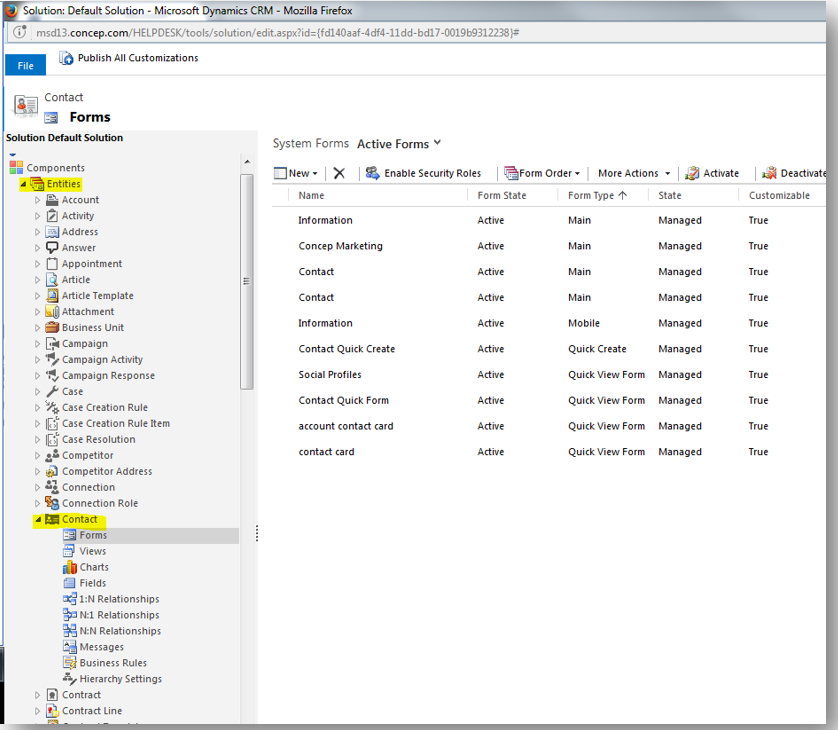Open the File menu
This screenshot has width=838, height=730.
[25, 65]
